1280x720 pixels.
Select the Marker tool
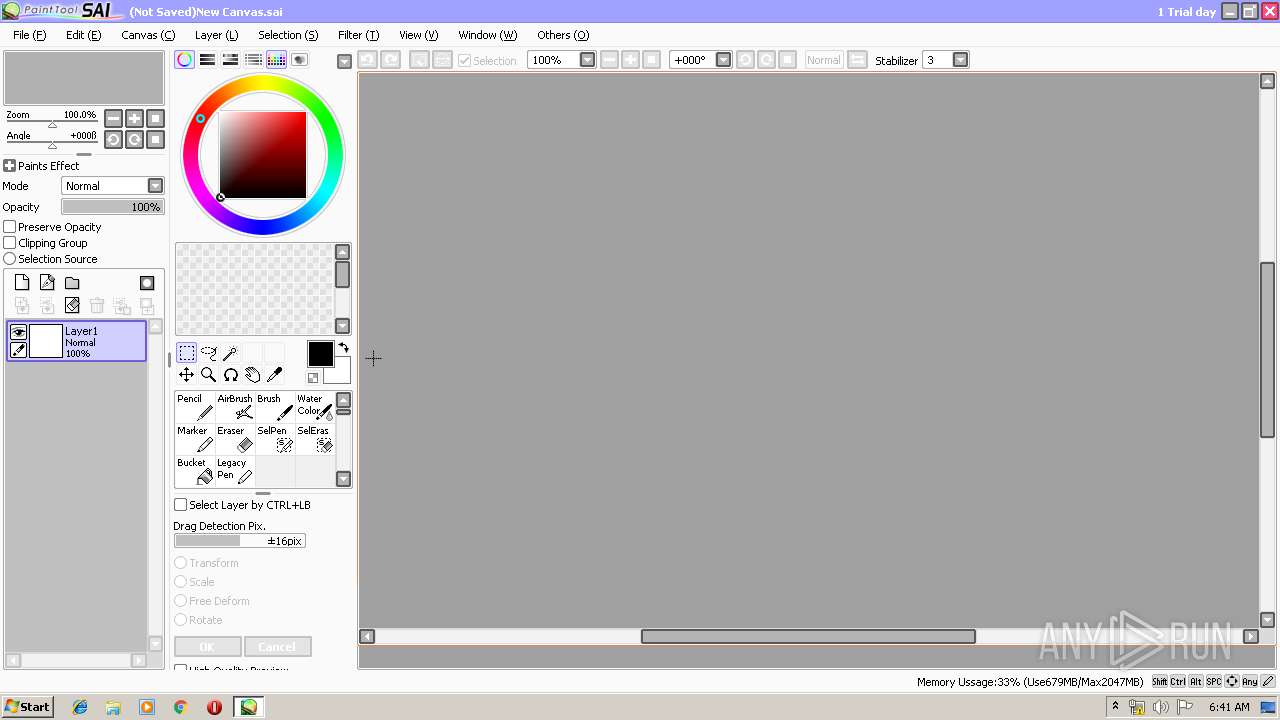(x=195, y=439)
